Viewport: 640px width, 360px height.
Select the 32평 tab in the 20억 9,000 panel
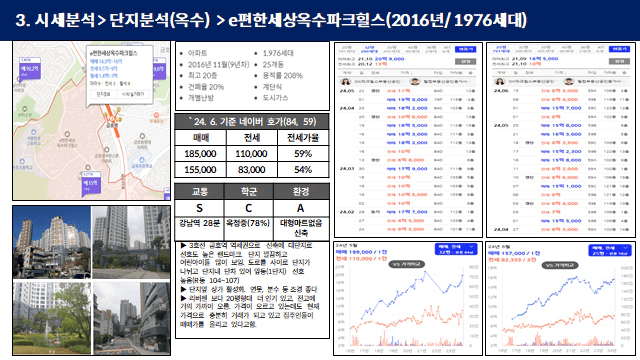pos(369,49)
